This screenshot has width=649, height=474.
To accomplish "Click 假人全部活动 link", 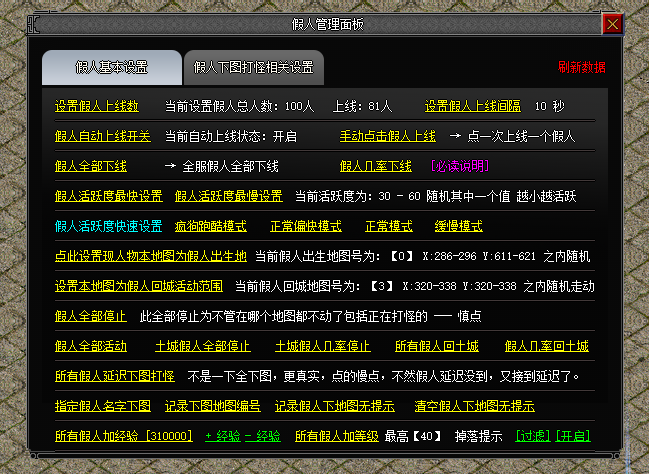I will click(91, 346).
